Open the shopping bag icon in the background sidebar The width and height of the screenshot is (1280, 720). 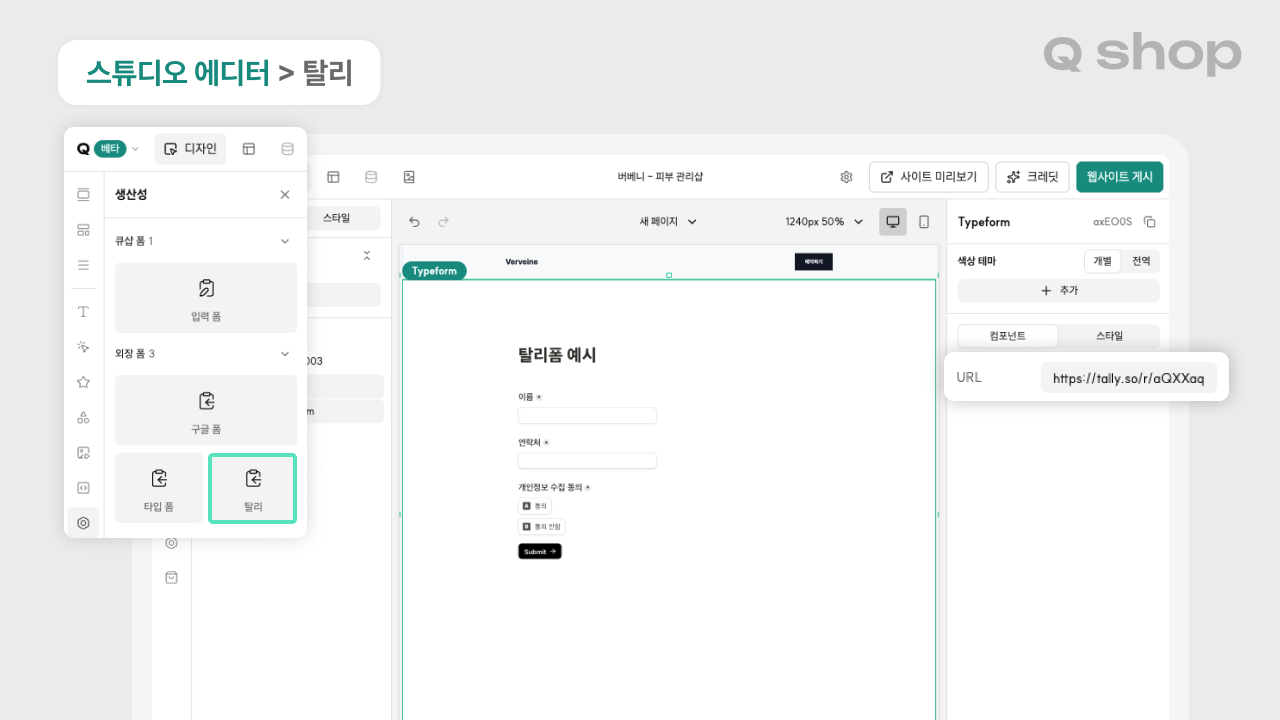coord(171,577)
